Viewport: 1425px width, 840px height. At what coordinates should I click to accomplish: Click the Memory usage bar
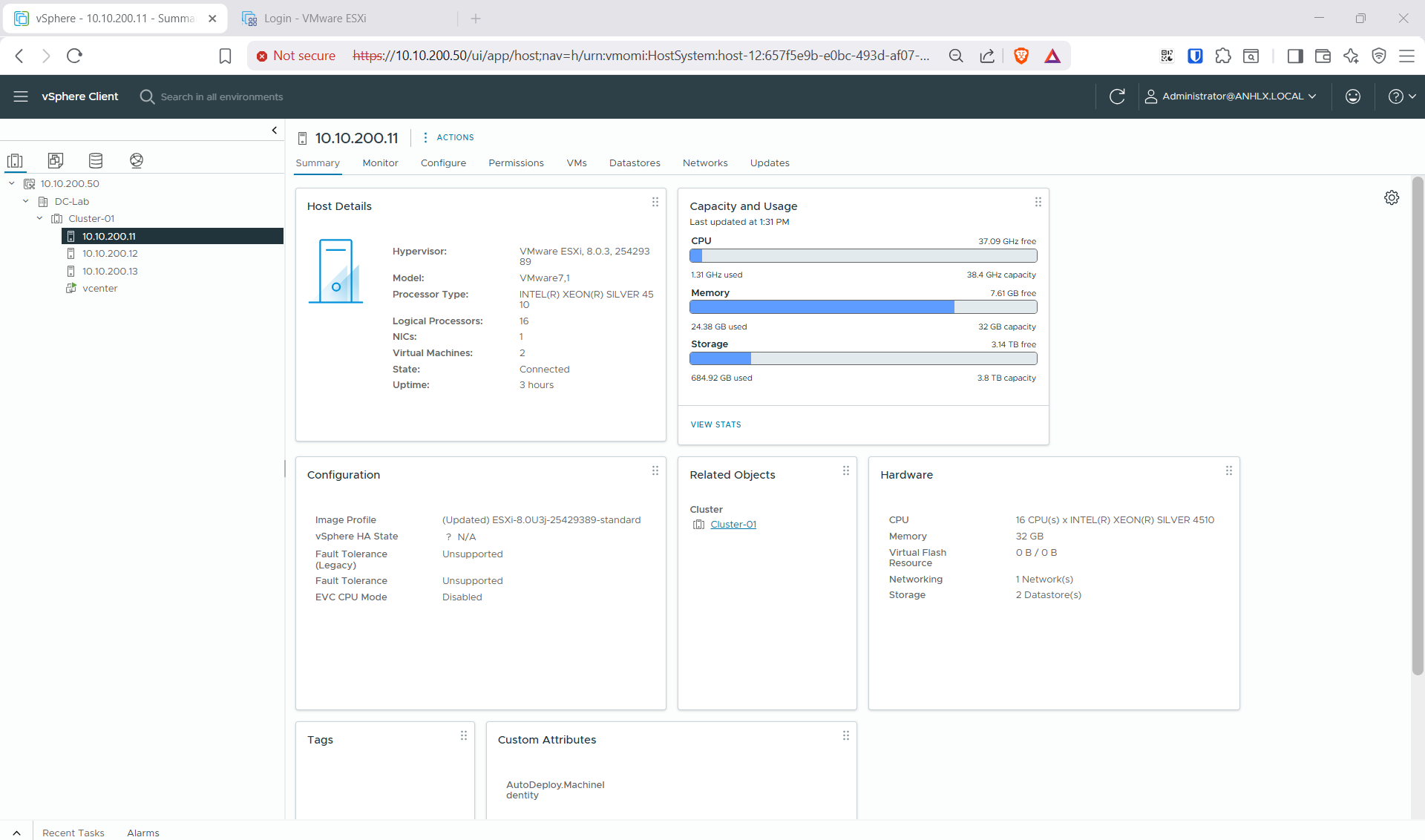click(x=863, y=307)
